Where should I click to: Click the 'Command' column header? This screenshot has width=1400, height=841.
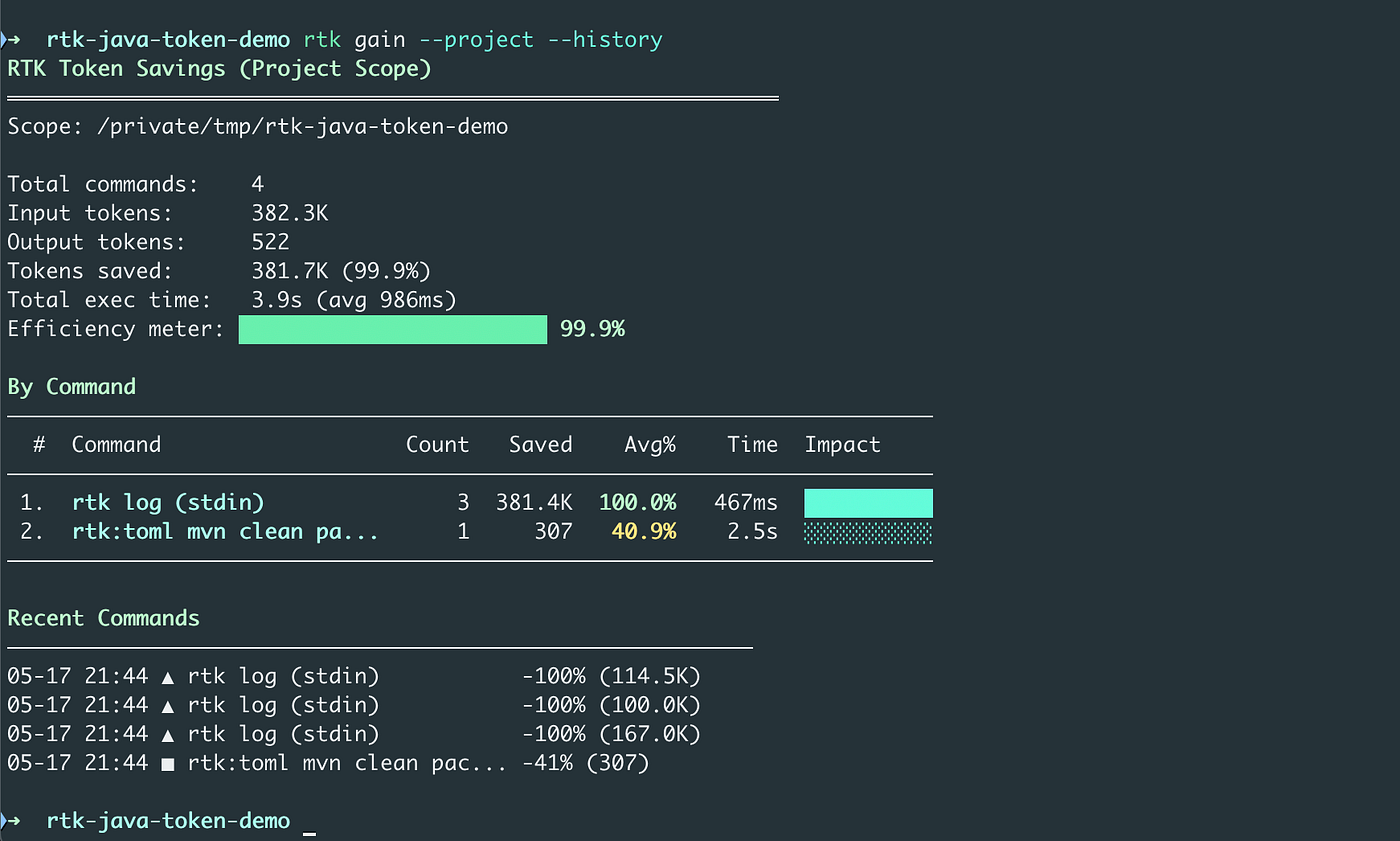(116, 445)
